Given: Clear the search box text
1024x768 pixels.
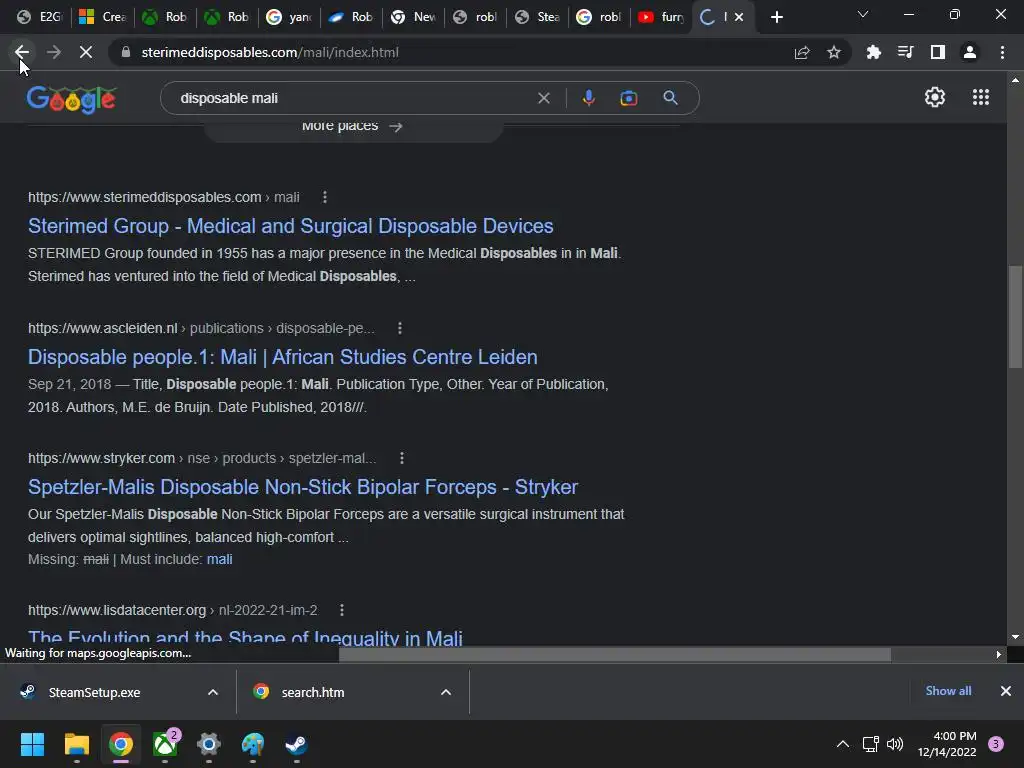Looking at the screenshot, I should [543, 98].
